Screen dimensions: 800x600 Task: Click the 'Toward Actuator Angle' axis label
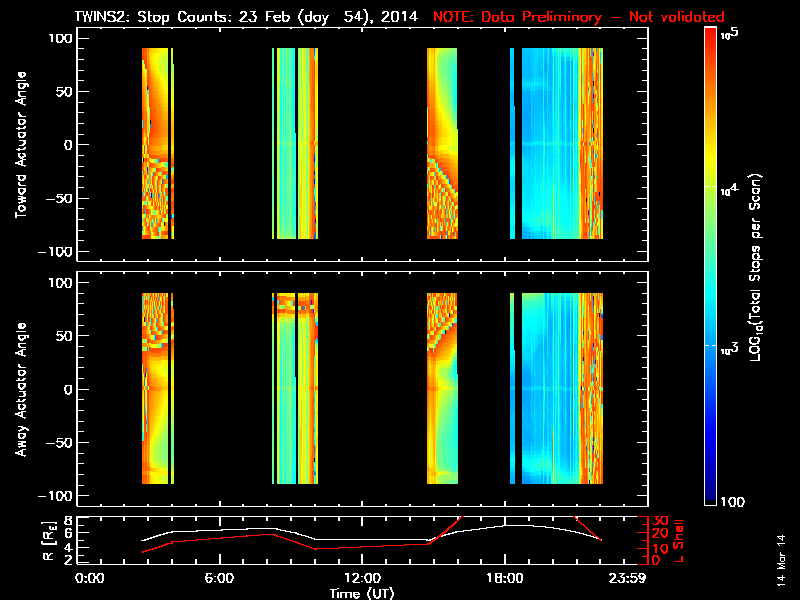pos(21,145)
